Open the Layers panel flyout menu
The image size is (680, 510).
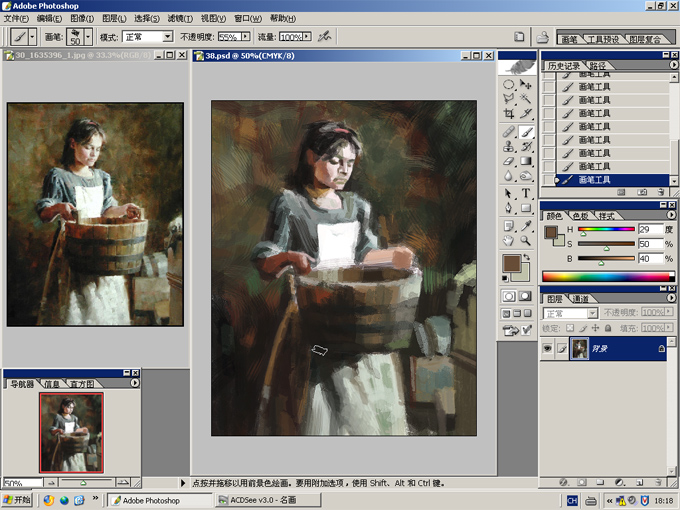[x=671, y=298]
